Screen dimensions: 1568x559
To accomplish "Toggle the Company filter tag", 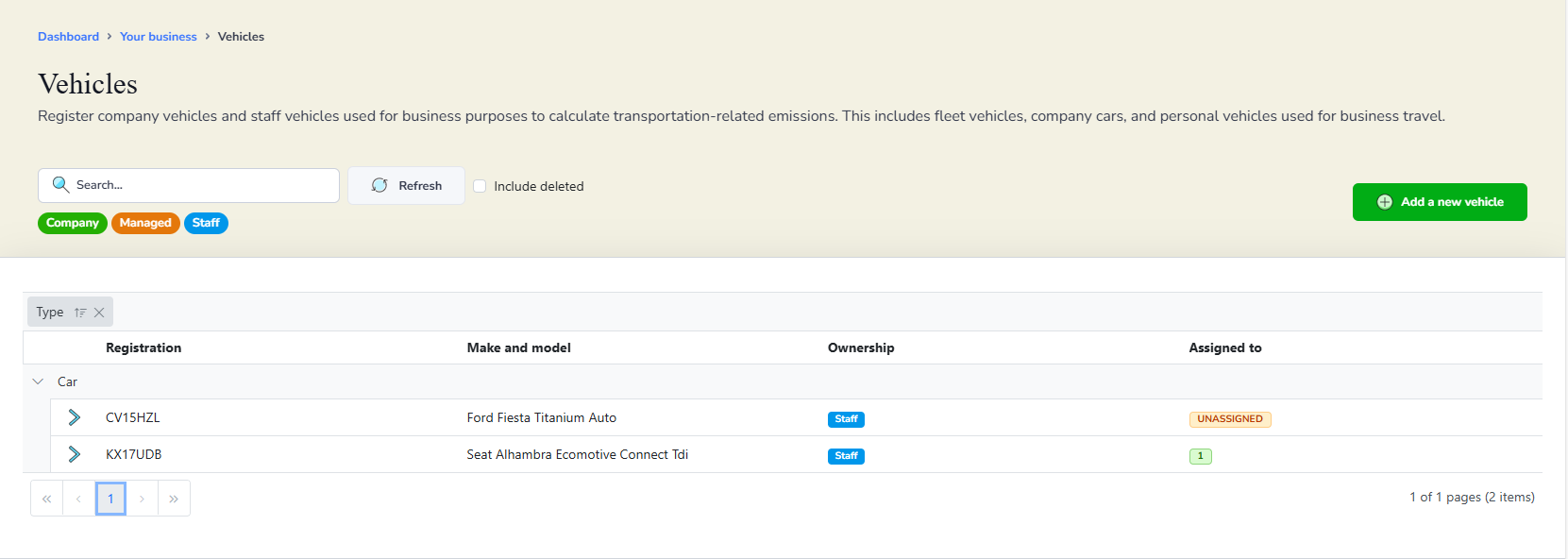I will click(73, 223).
